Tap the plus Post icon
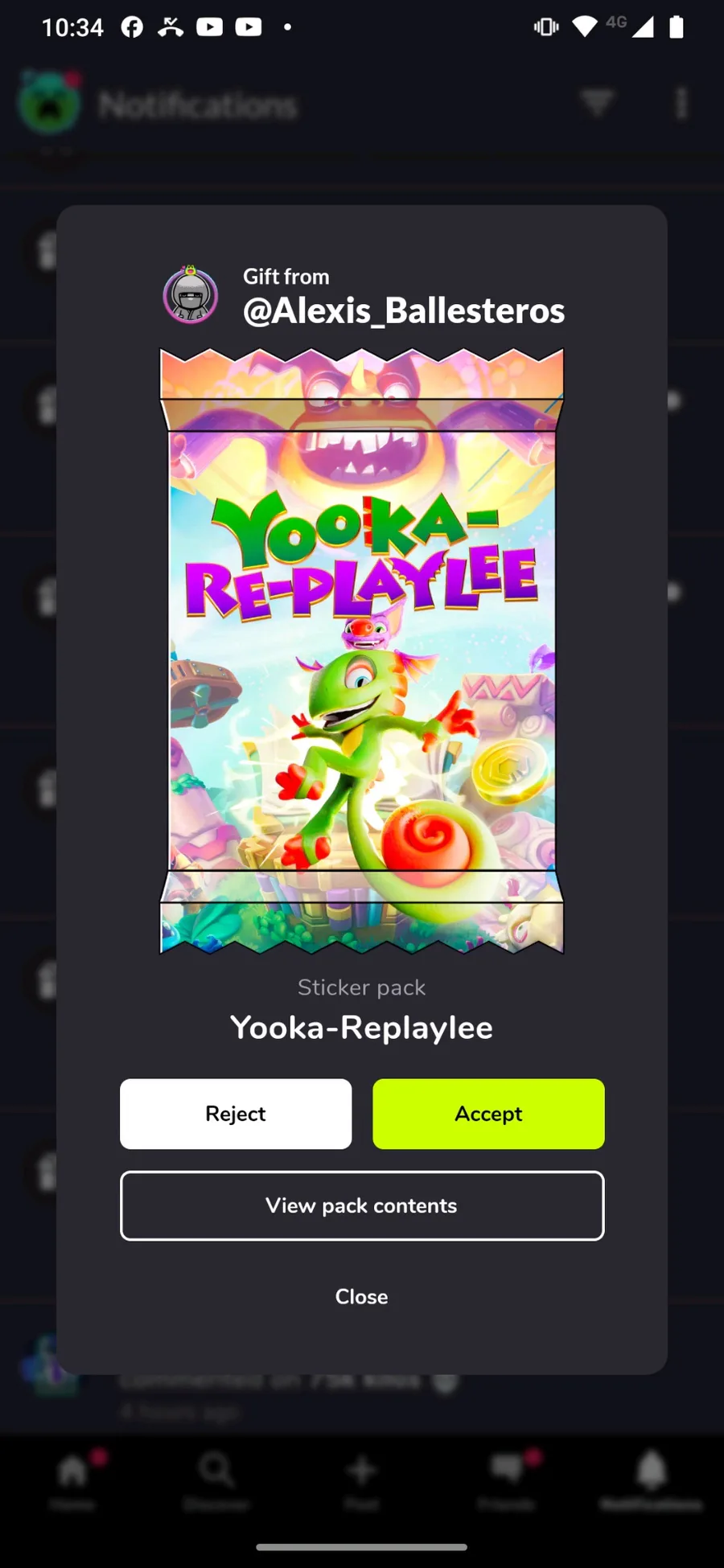Screen dimensions: 724x1568 (x=362, y=1480)
